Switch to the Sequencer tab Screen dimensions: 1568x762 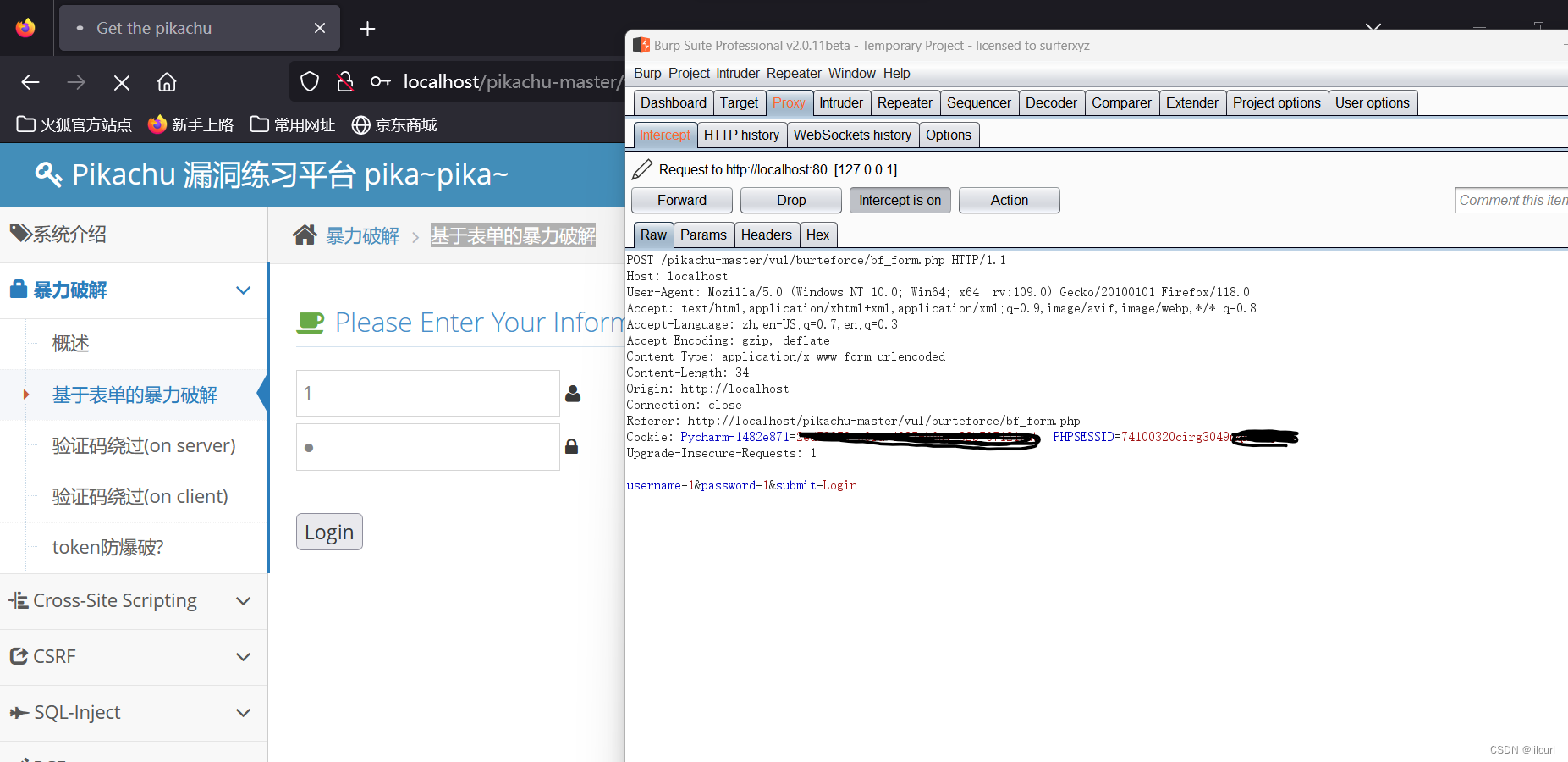click(979, 102)
